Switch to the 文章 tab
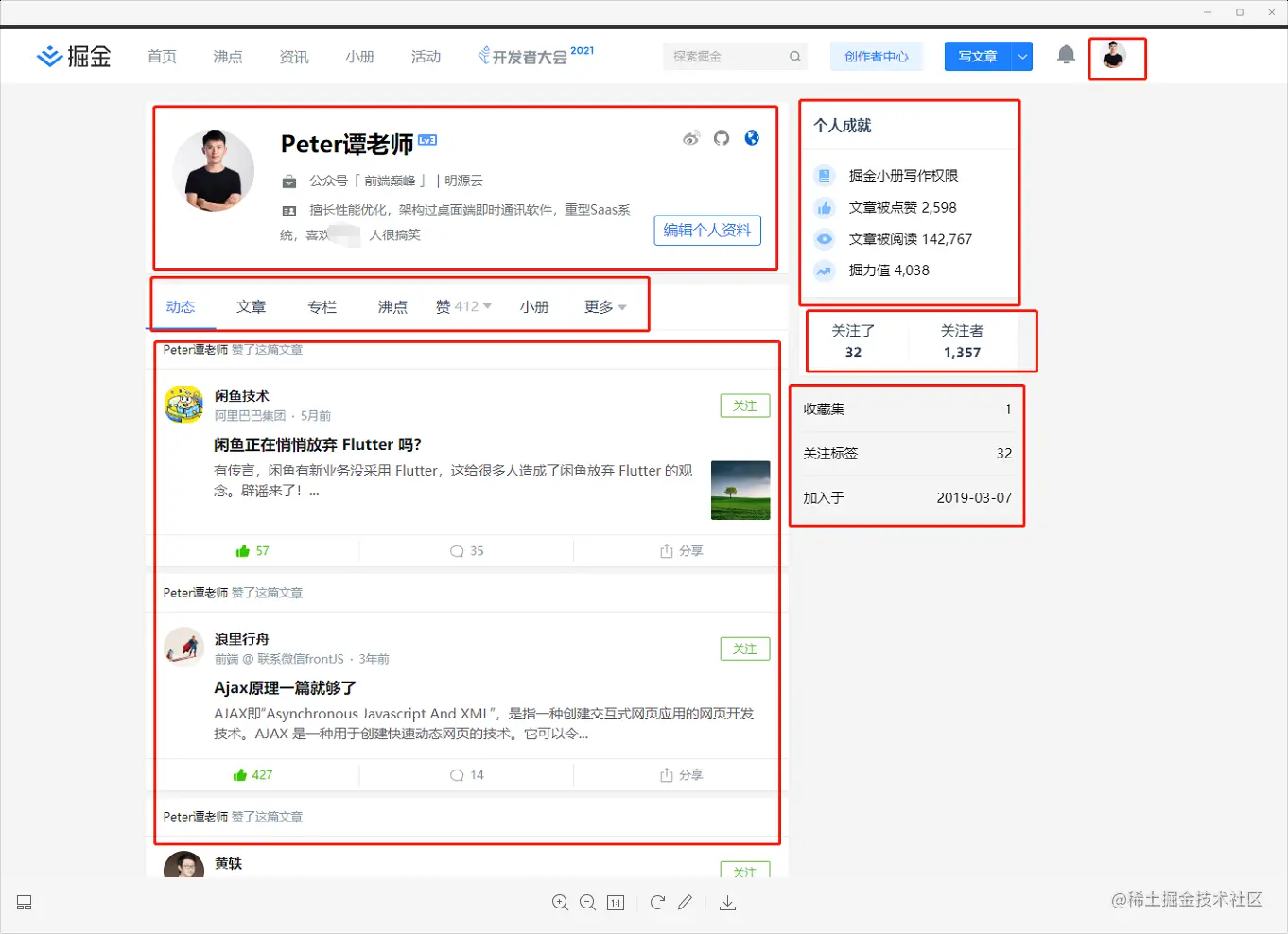 252,306
